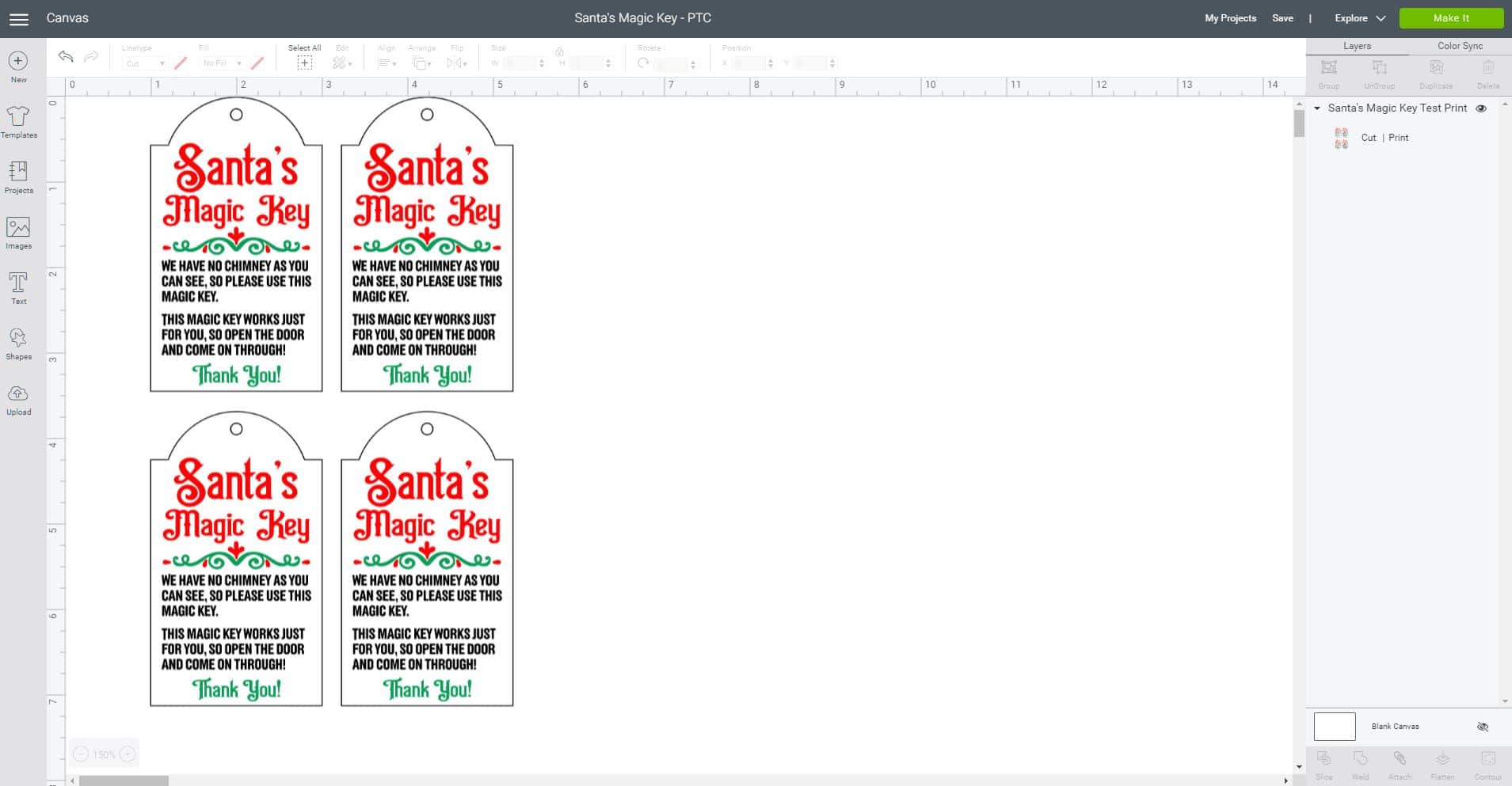Open the Fill No Fill dropdown
This screenshot has height=786, width=1512.
pyautogui.click(x=222, y=63)
